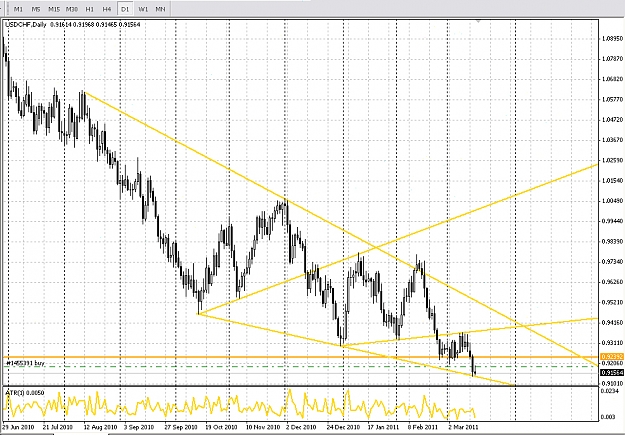Click the 21 Jul 2010 date label
The height and width of the screenshot is (435, 625).
(58, 427)
